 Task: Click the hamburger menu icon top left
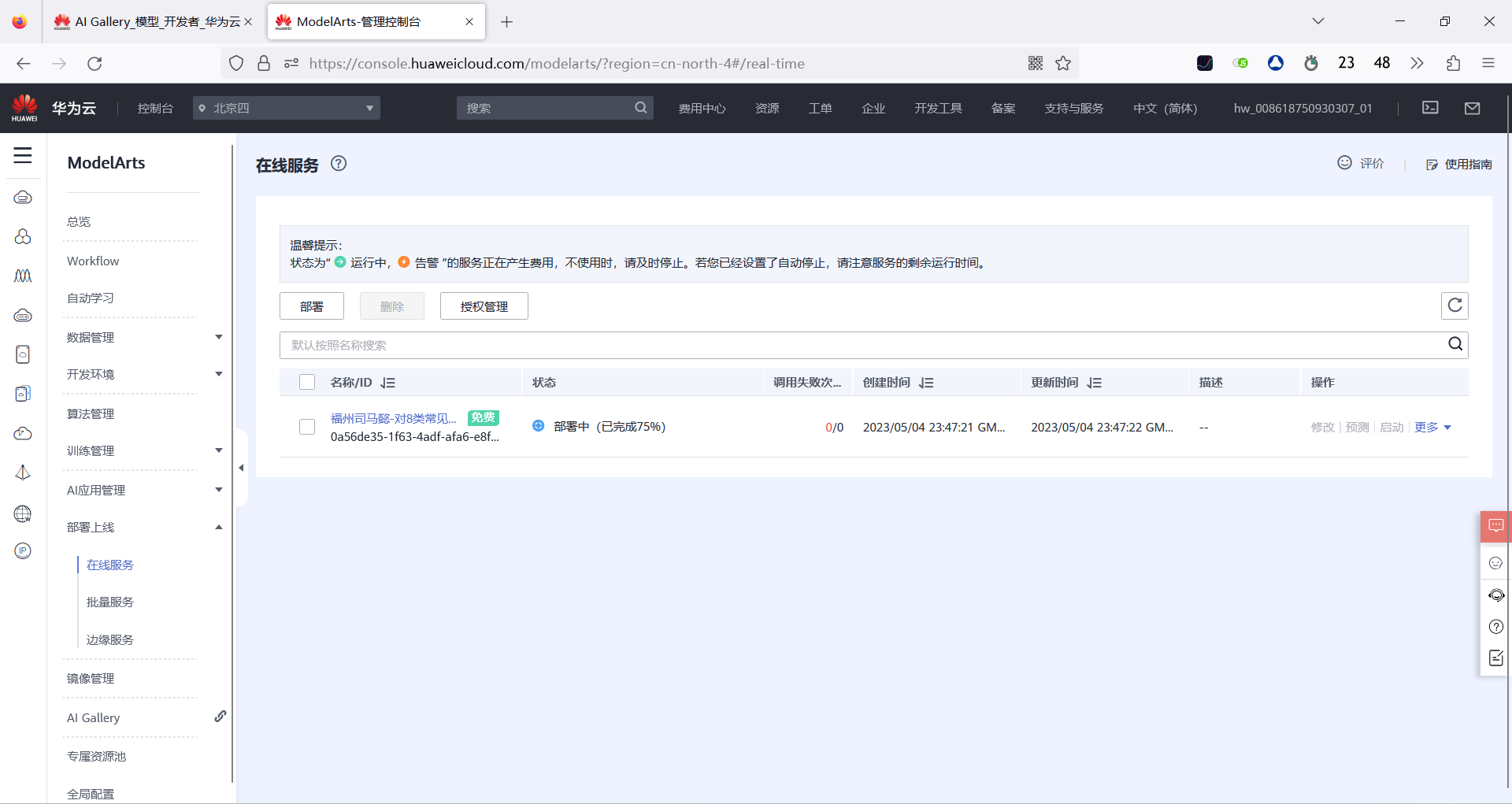(23, 156)
